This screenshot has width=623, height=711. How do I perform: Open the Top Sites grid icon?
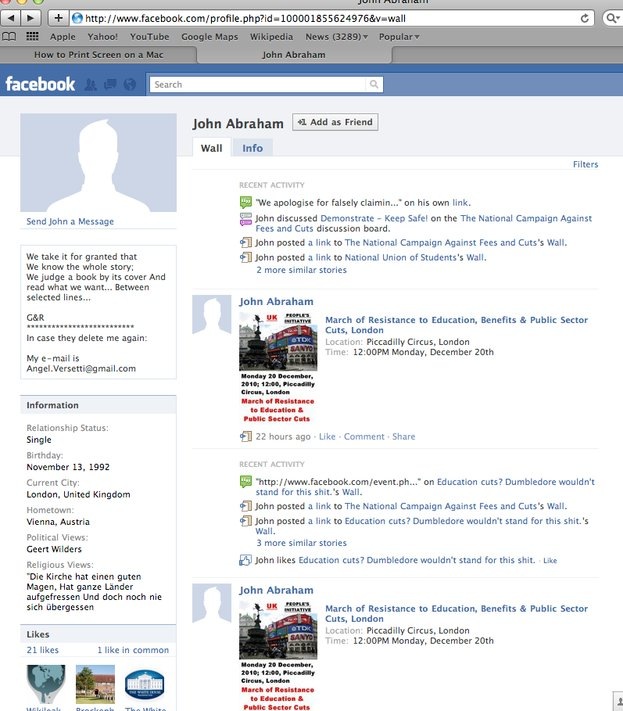pos(32,37)
